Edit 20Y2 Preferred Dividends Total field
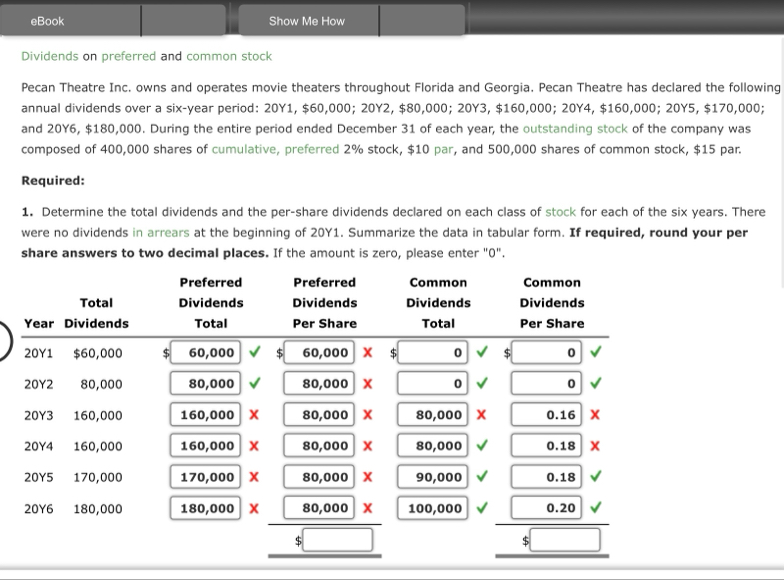Screen dimensions: 784x580 [205, 384]
